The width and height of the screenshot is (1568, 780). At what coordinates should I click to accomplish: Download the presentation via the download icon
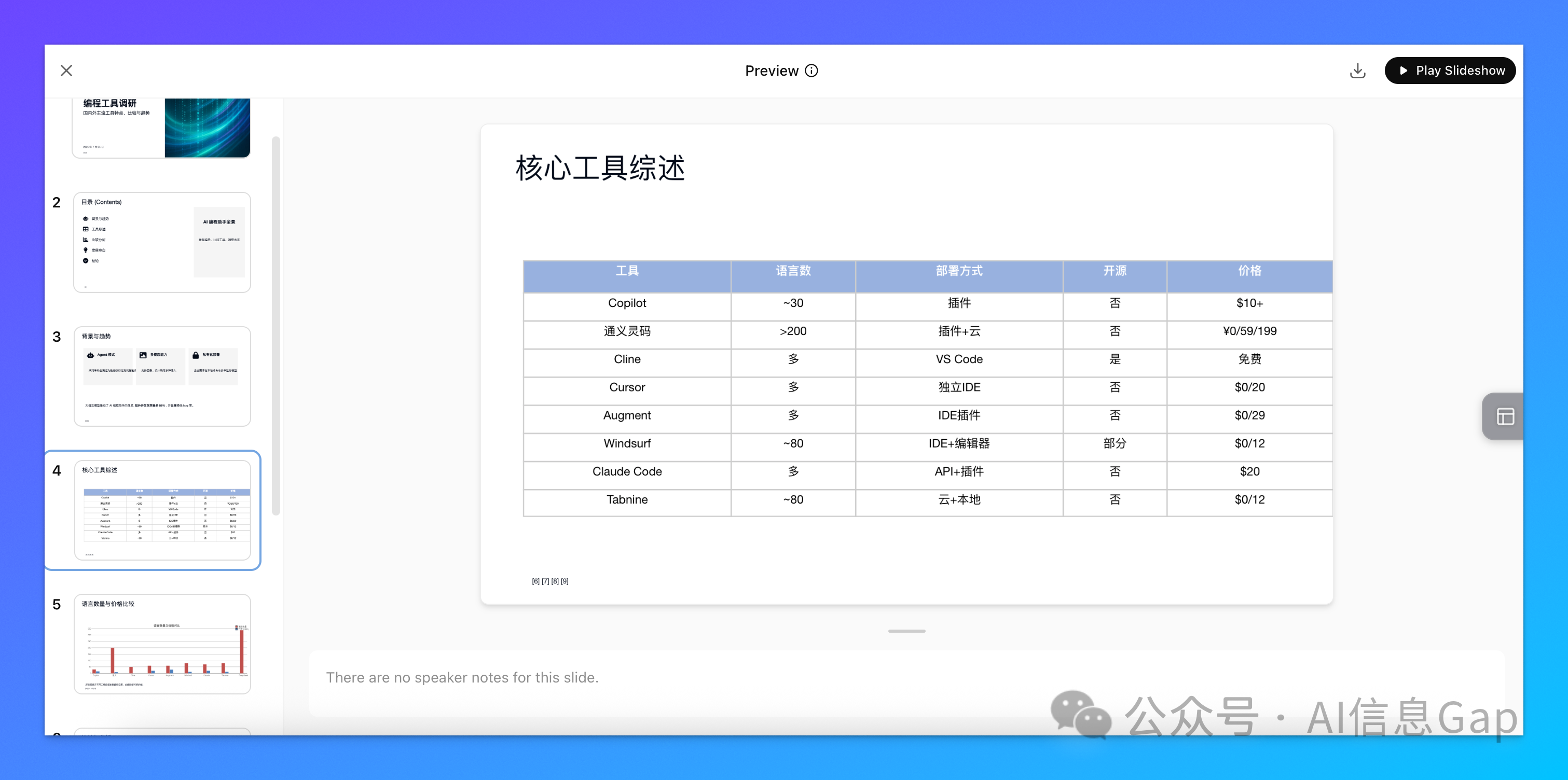(x=1357, y=71)
